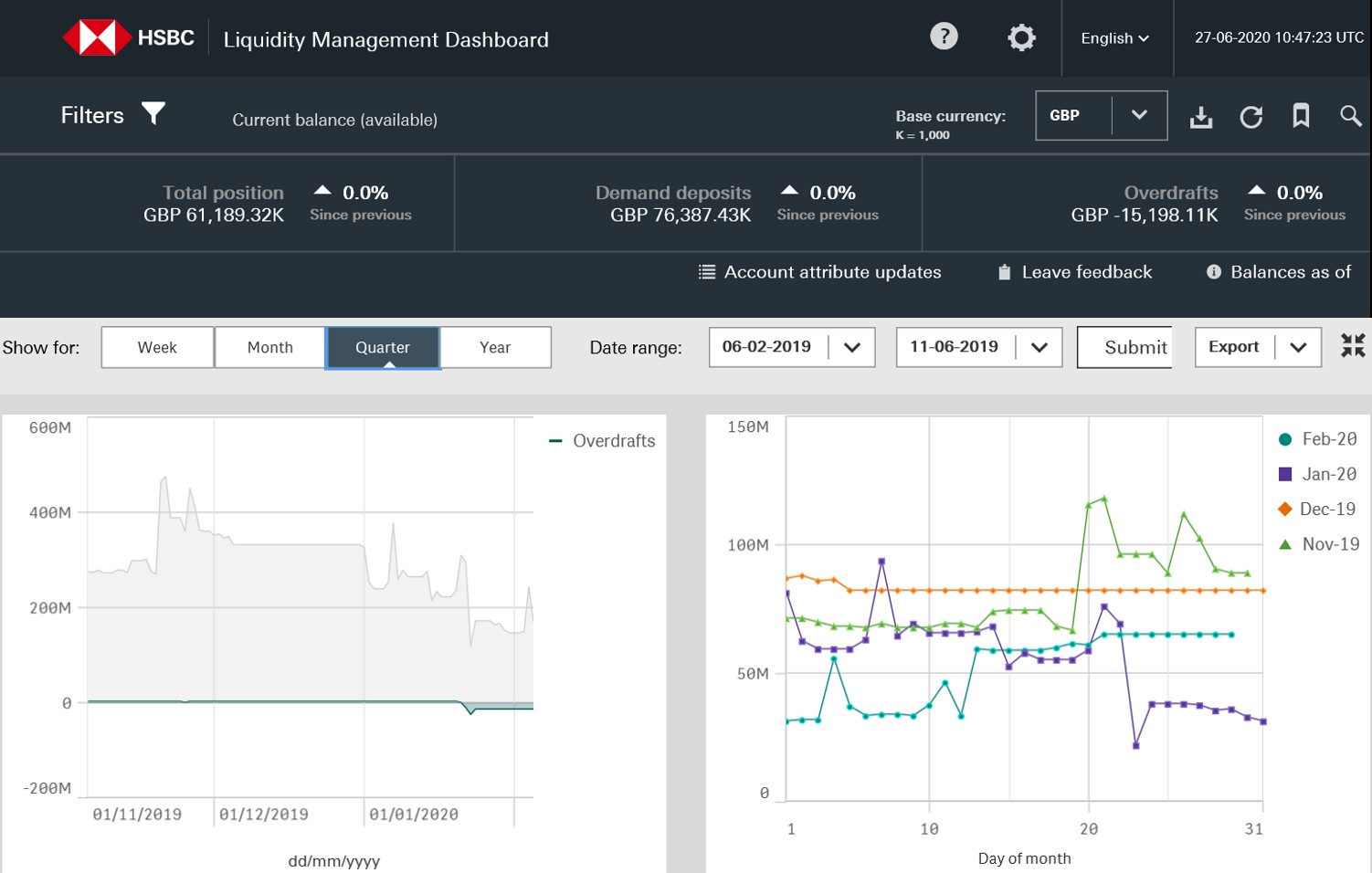Open the Export options dropdown arrow
This screenshot has height=873, width=1372.
click(1299, 347)
